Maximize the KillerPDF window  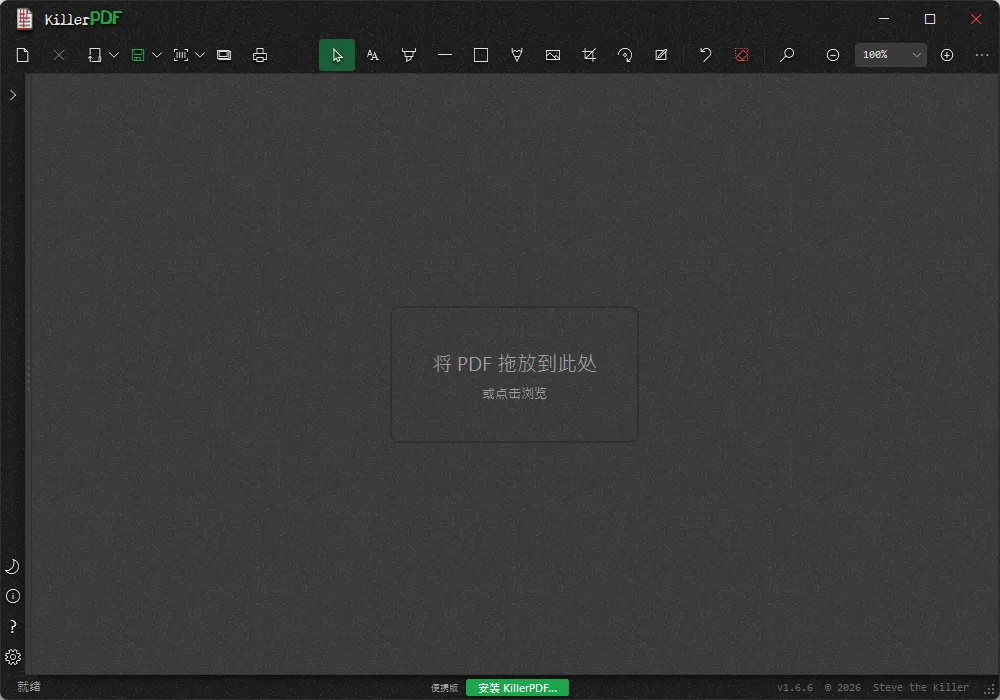pos(930,19)
